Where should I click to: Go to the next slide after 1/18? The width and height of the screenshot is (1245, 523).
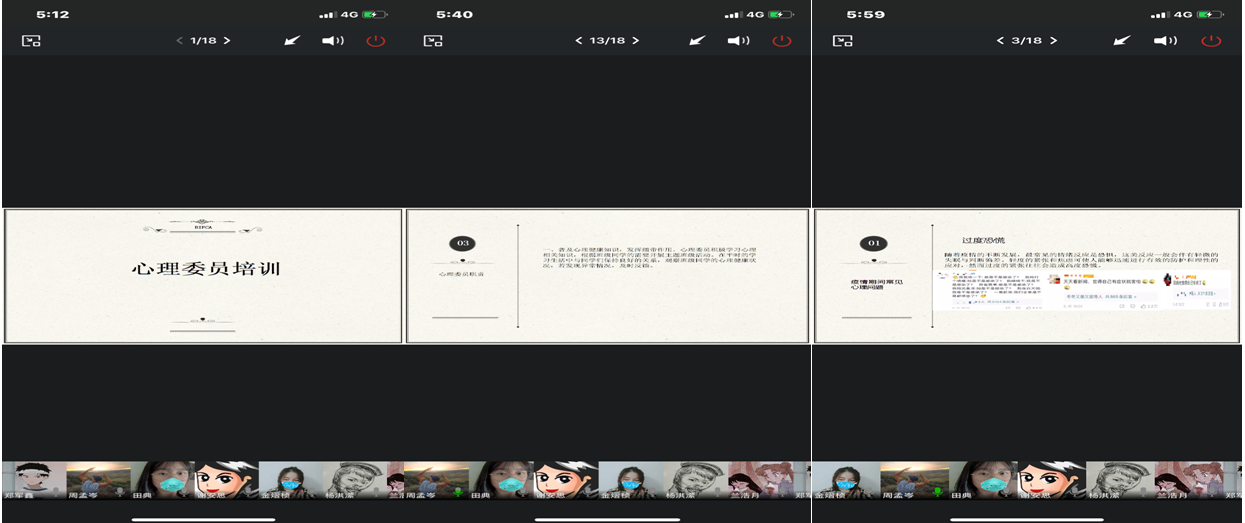click(x=227, y=41)
